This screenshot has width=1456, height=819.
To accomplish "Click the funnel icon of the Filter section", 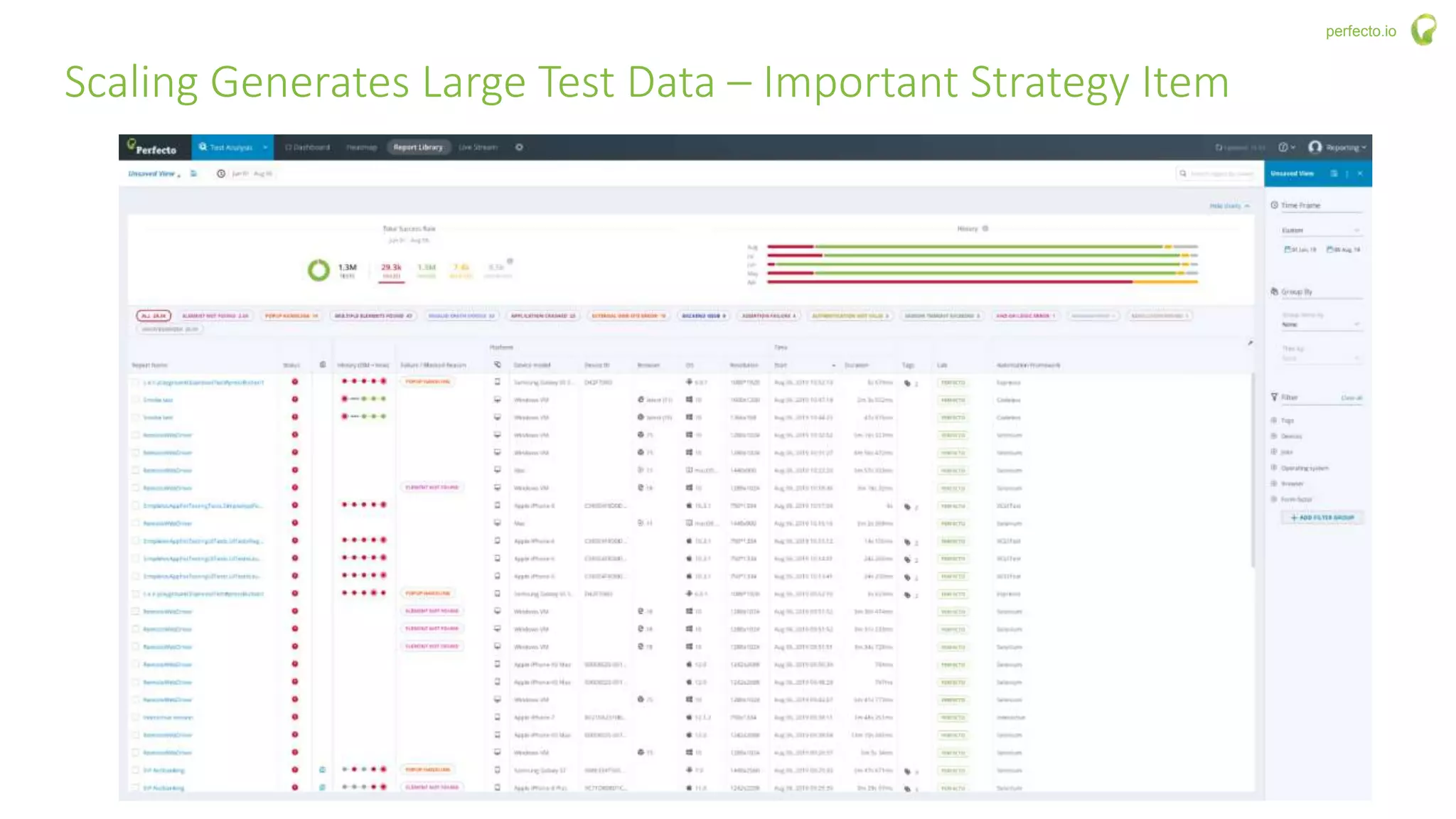I will [x=1274, y=397].
